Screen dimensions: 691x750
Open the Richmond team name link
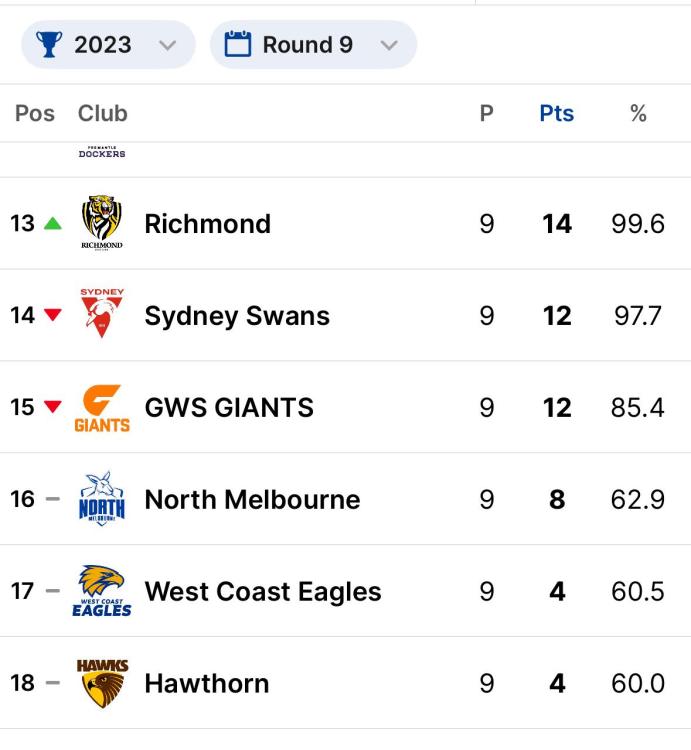(x=208, y=223)
